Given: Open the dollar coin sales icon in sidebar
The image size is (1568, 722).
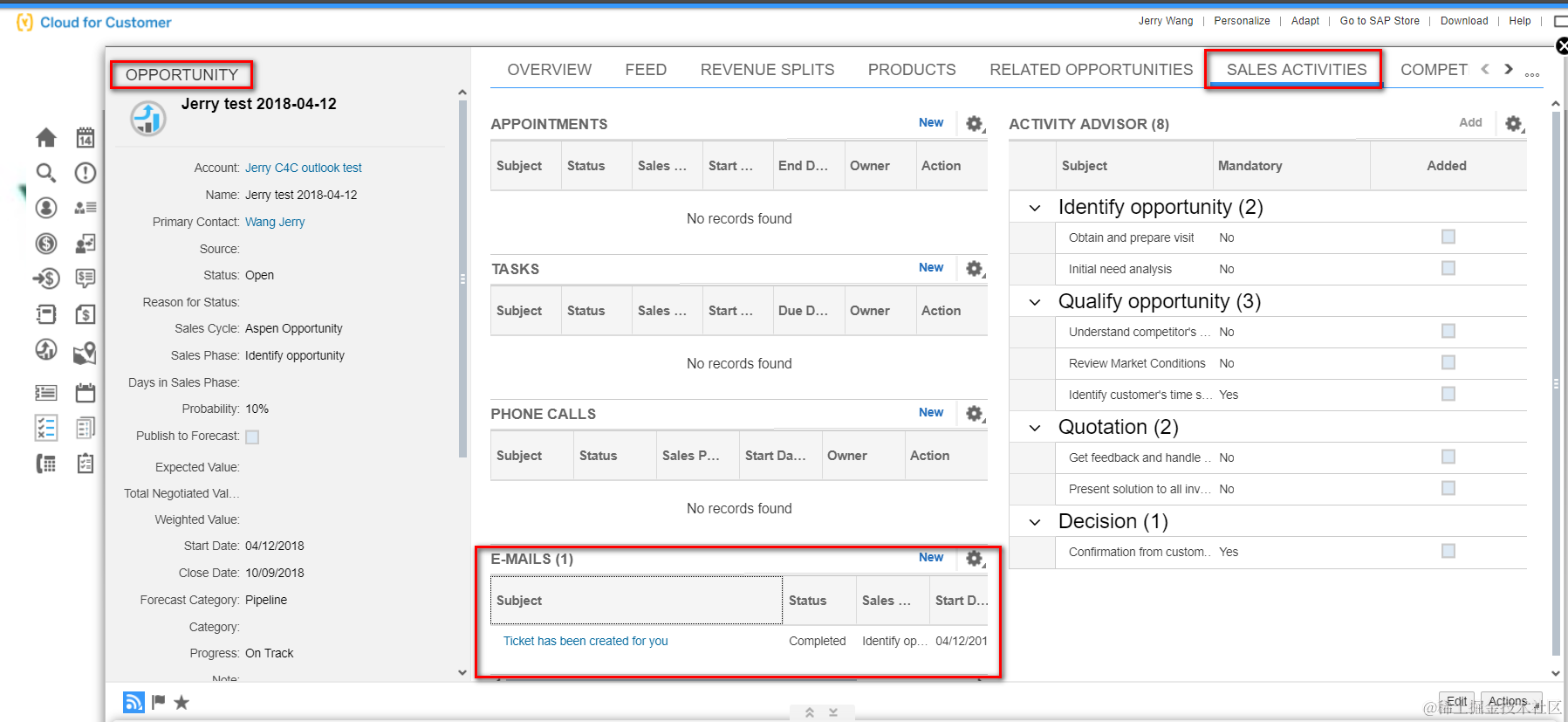Looking at the screenshot, I should [46, 244].
